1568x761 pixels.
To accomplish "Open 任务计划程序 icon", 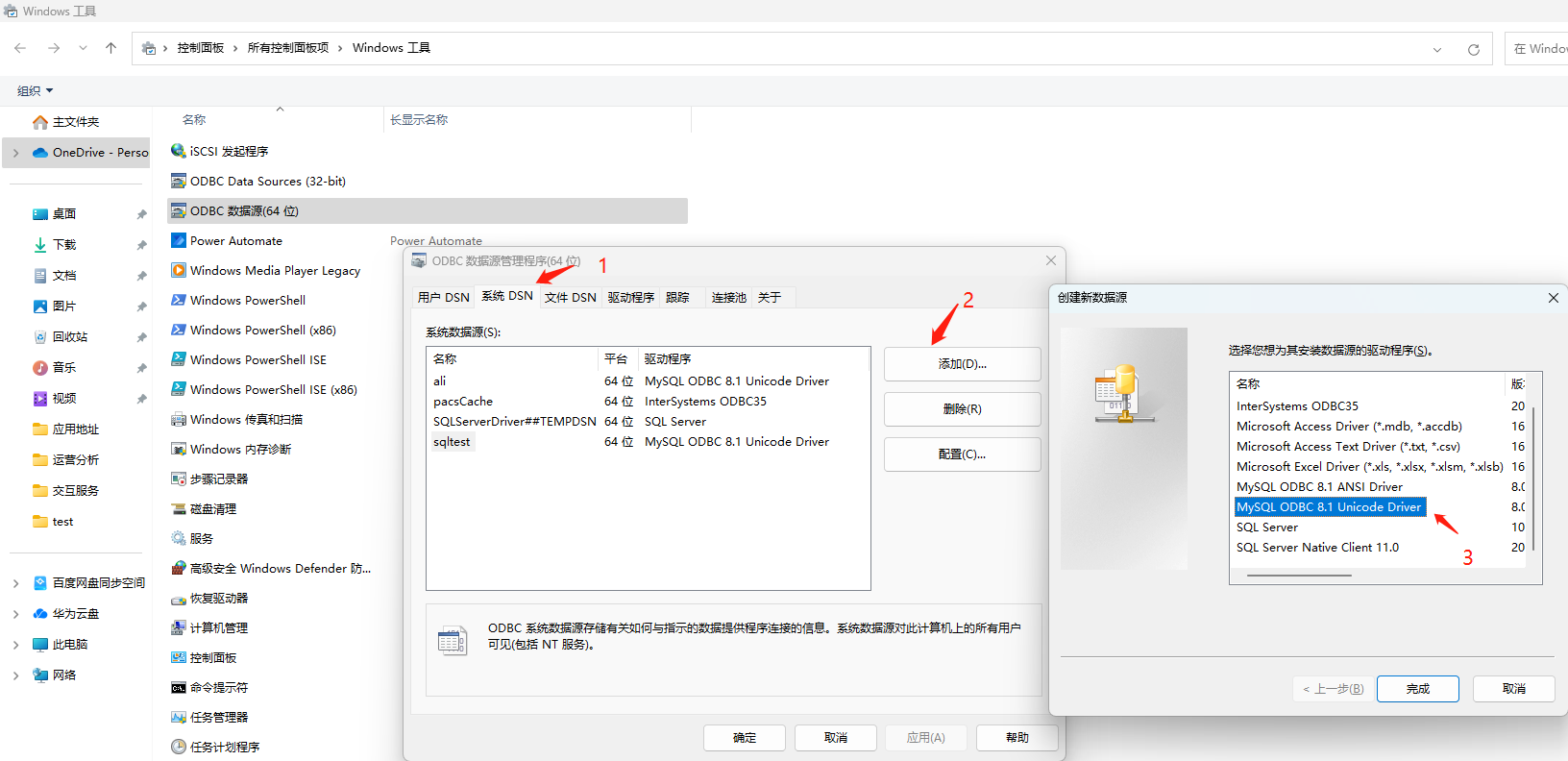I will pos(178,747).
